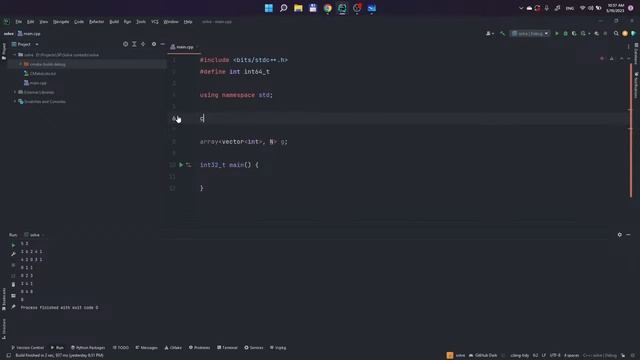Click the Rerun icon in Run panel
Image resolution: width=640 pixels, height=360 pixels.
13,245
